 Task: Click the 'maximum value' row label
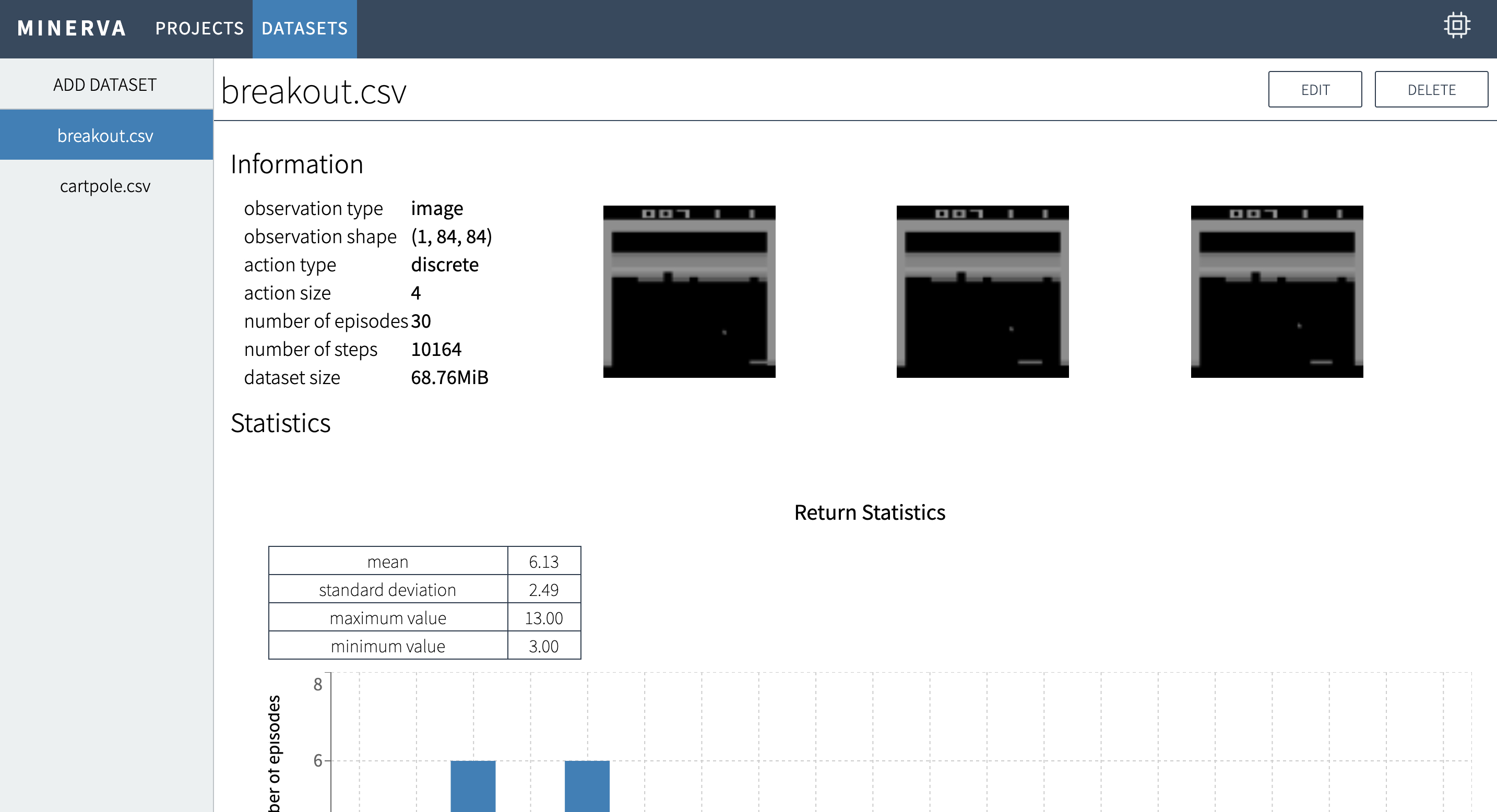388,617
